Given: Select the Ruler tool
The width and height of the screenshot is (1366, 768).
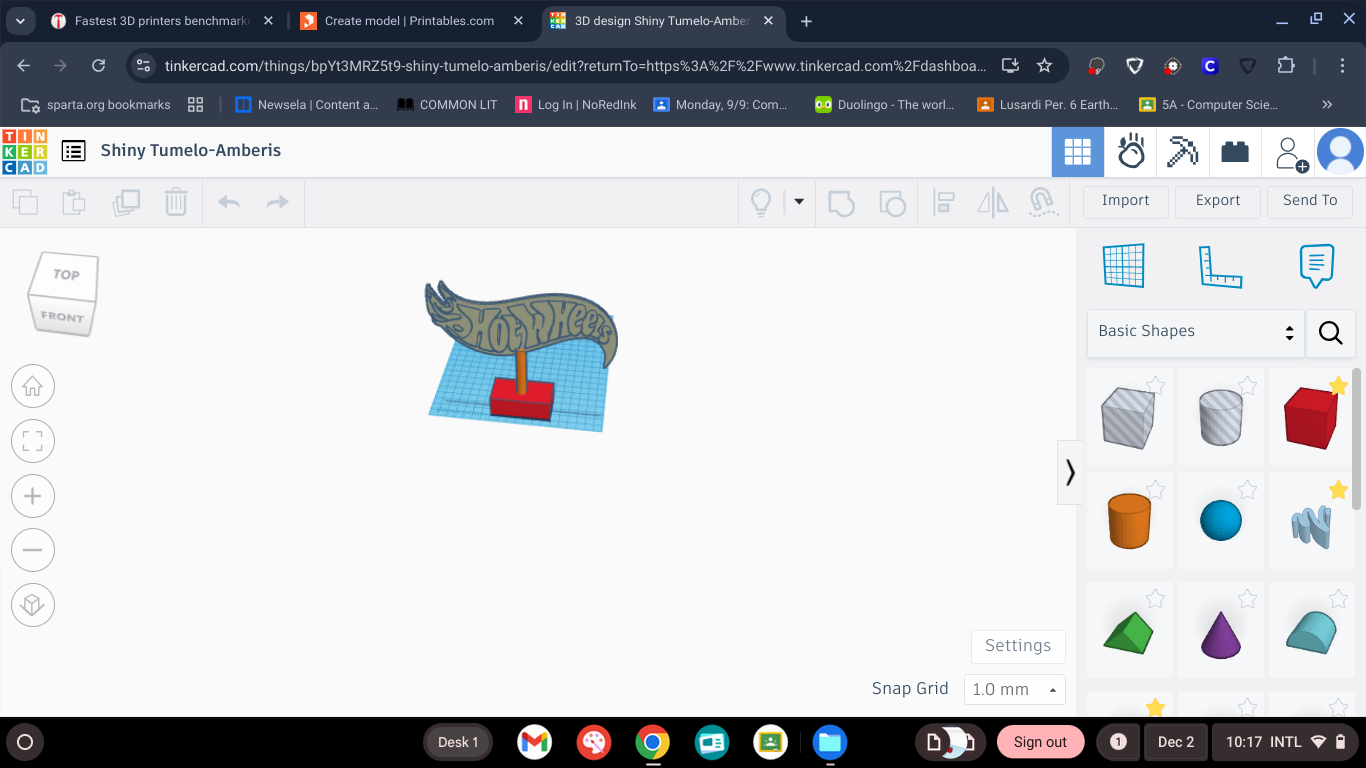Looking at the screenshot, I should (1219, 266).
